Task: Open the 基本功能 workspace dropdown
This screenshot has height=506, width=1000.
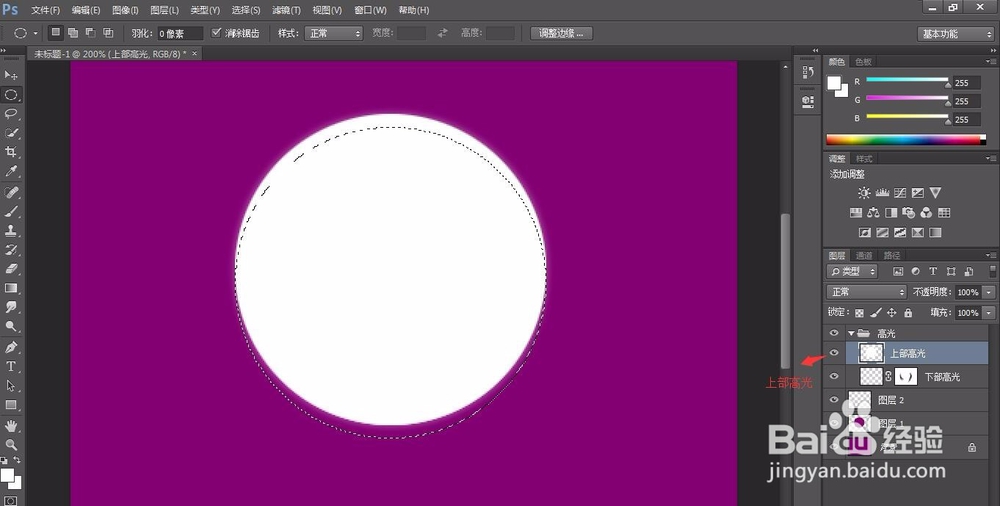Action: [955, 34]
